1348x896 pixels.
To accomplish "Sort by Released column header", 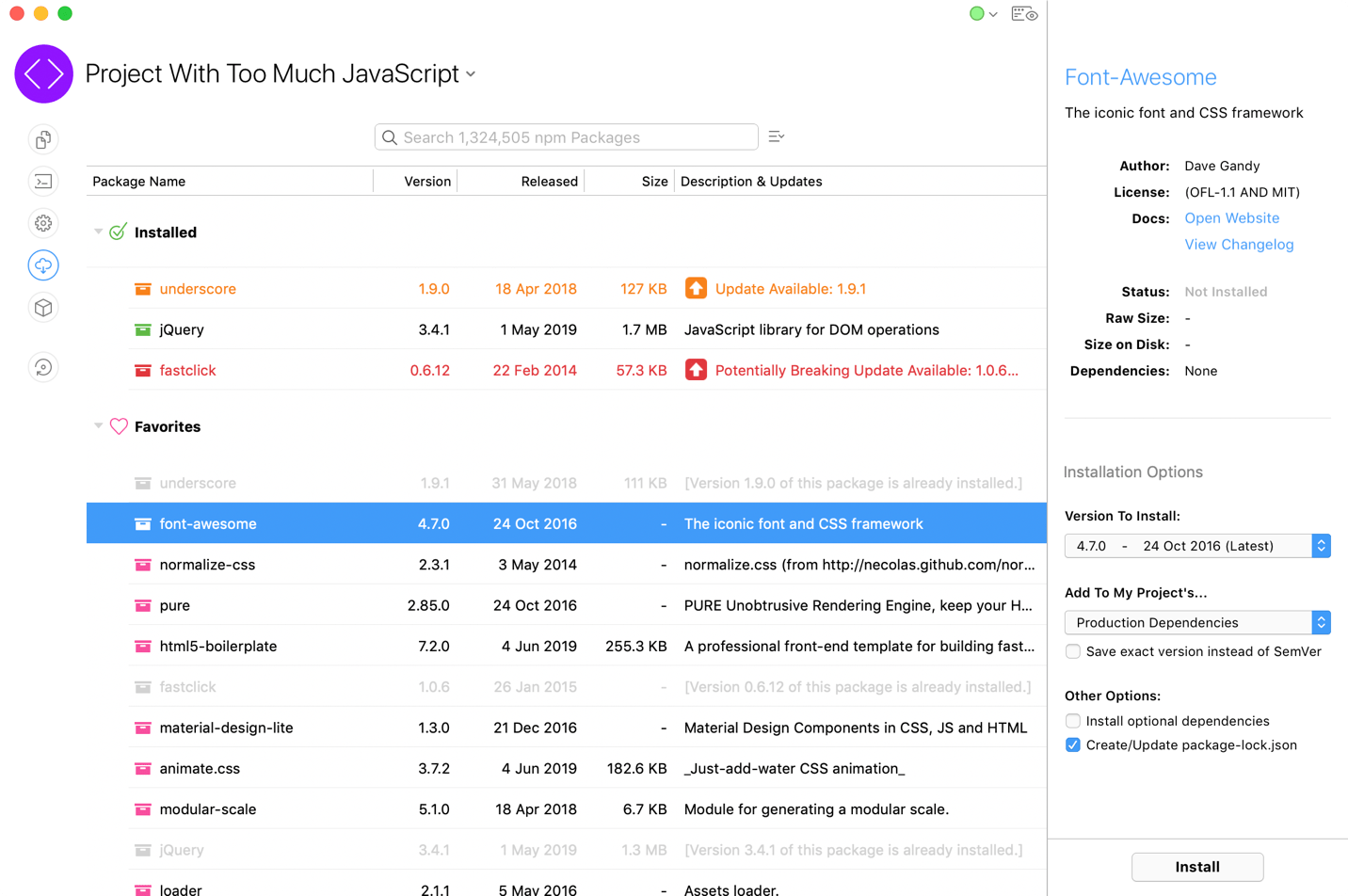I will (x=549, y=182).
